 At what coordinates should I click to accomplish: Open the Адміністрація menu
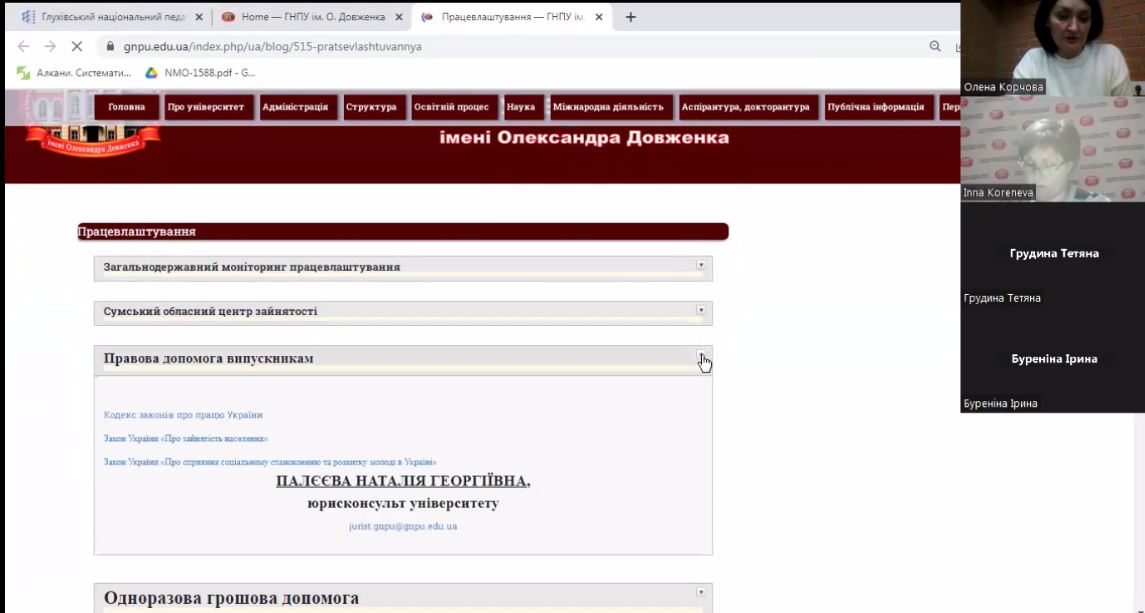tap(295, 107)
